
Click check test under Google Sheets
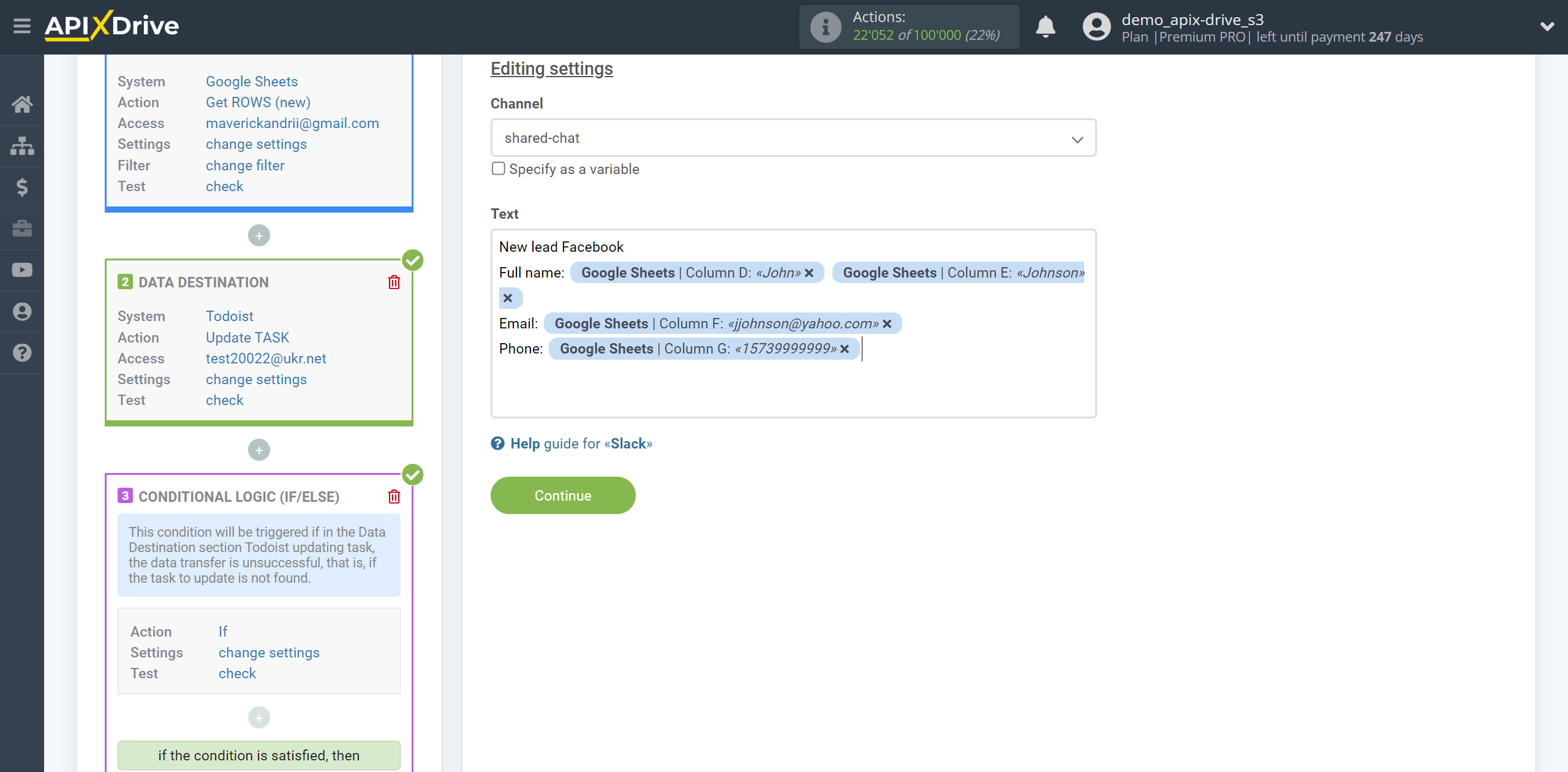[x=224, y=186]
